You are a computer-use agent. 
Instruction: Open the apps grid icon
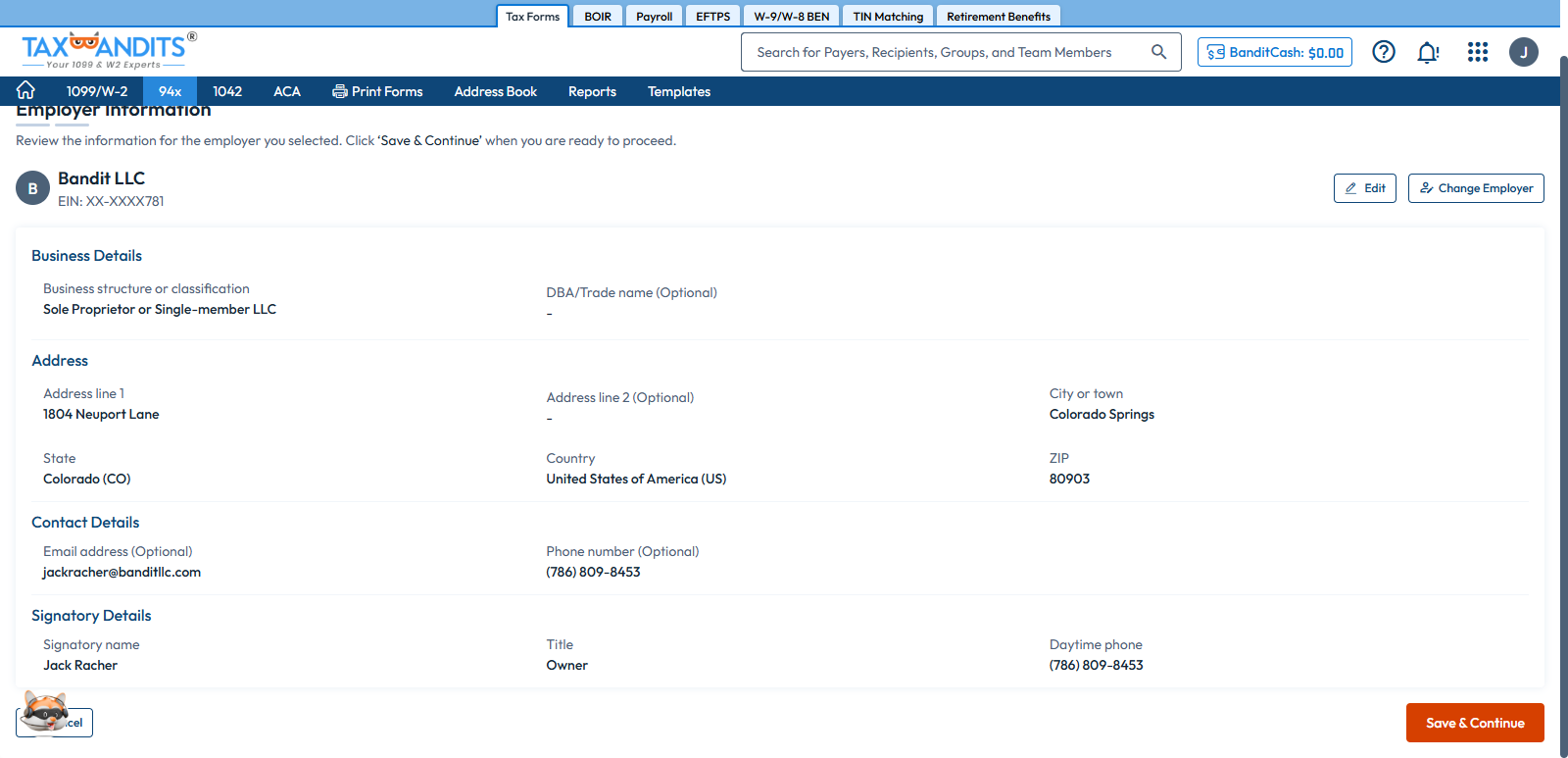[x=1477, y=52]
